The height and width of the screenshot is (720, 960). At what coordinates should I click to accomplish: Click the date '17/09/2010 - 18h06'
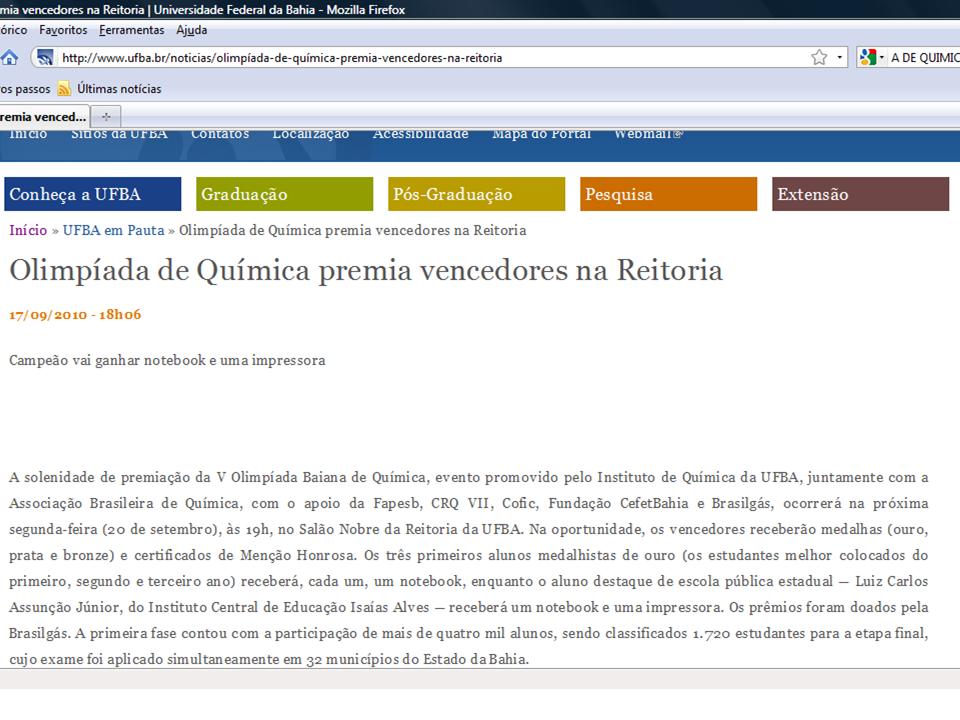pyautogui.click(x=75, y=315)
